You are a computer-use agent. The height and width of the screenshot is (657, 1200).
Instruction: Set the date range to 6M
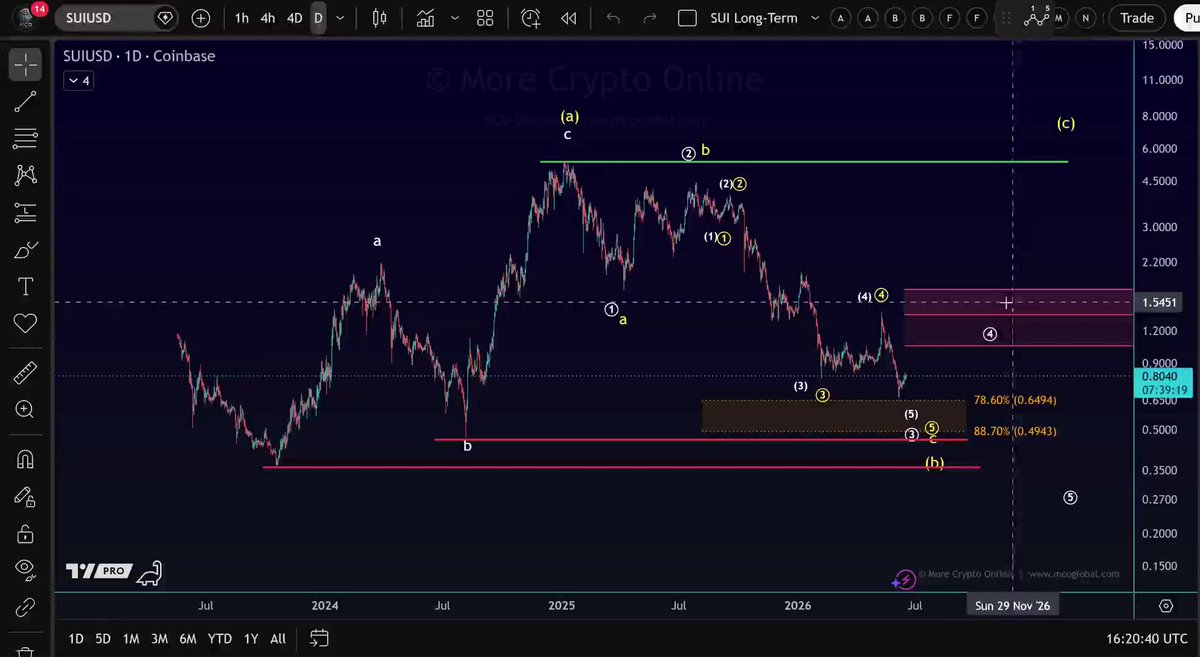click(188, 638)
